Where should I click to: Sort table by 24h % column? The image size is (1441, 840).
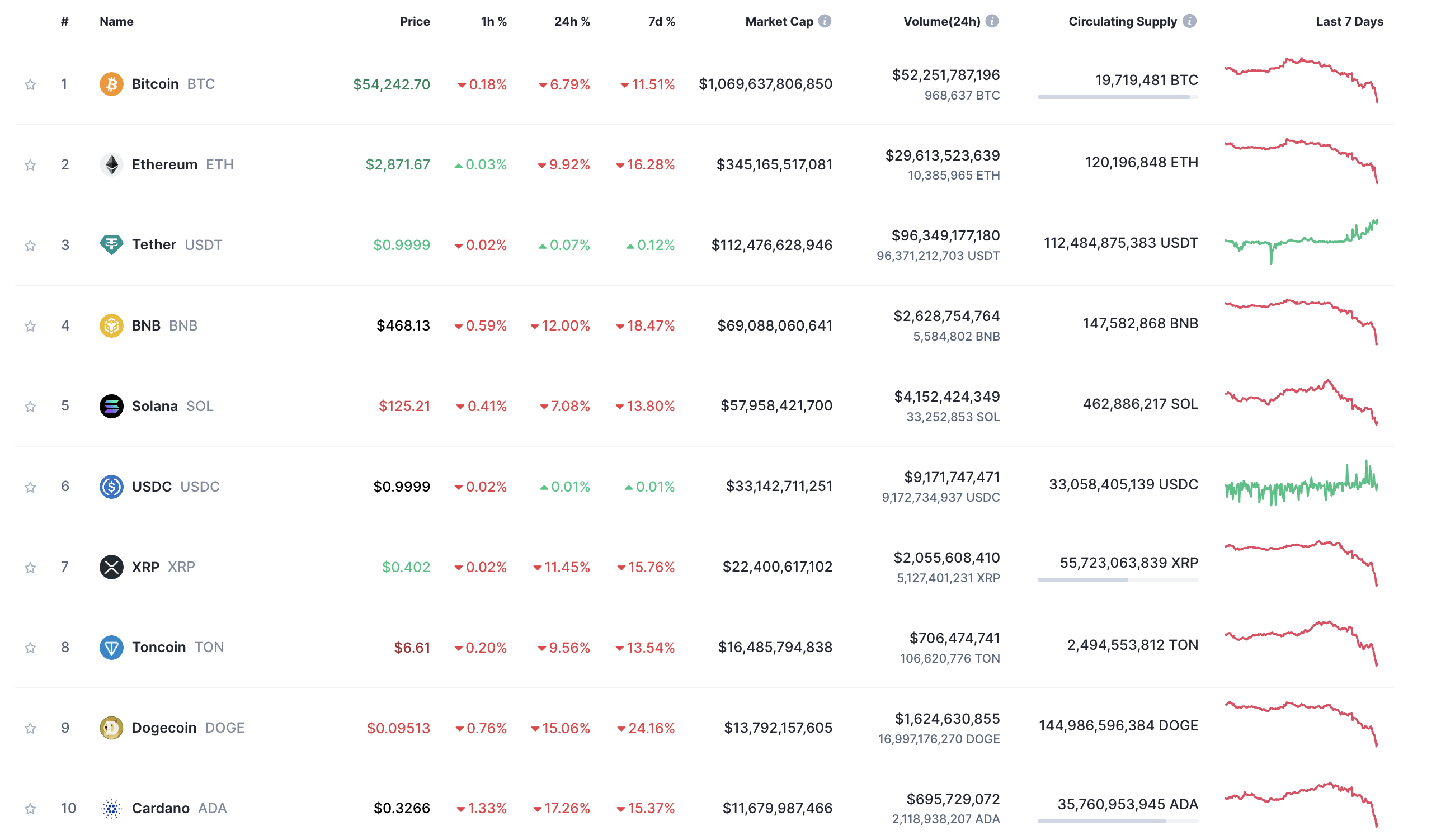point(571,22)
